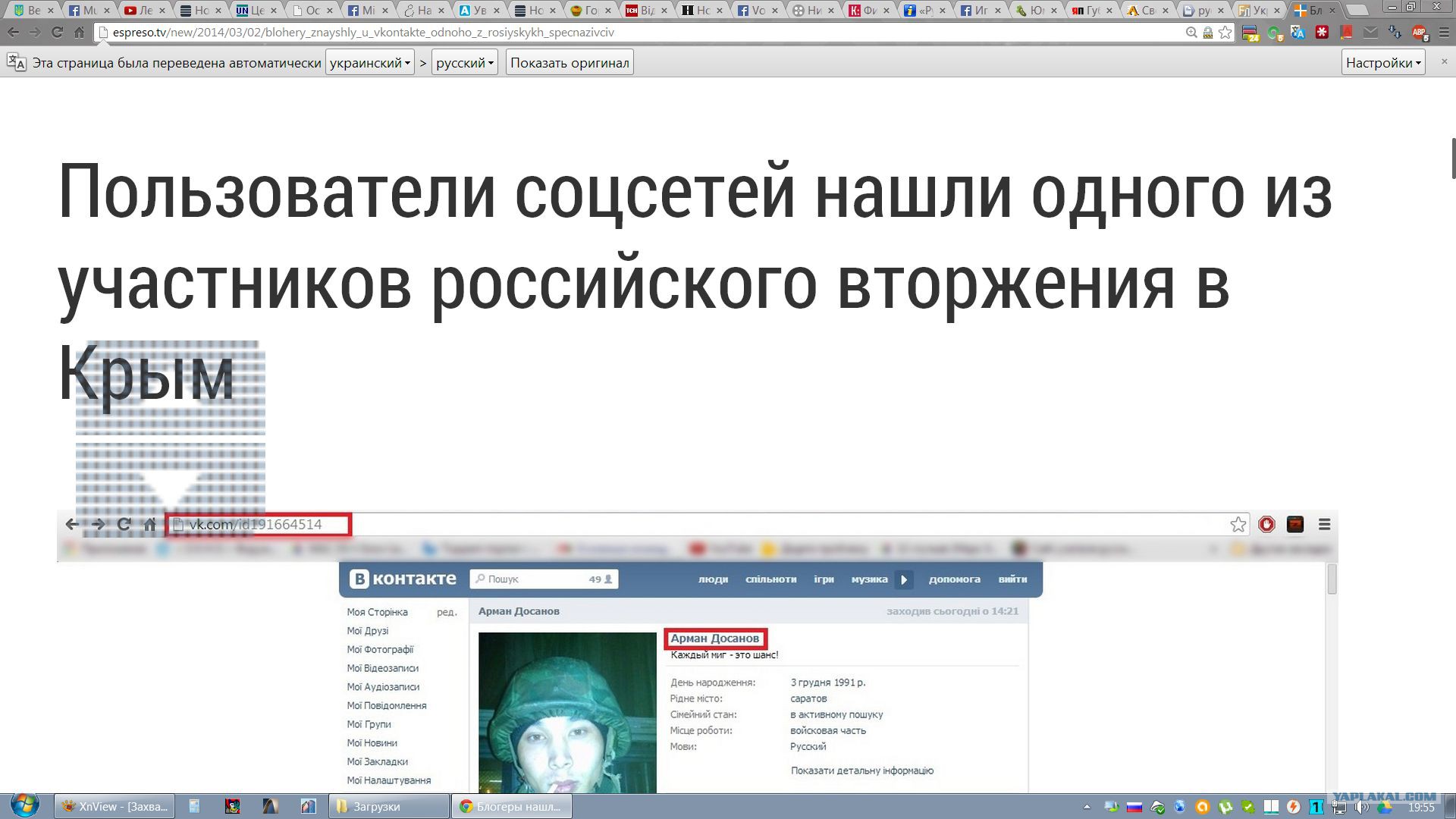Switch to the first tab with trident icon
The width and height of the screenshot is (1456, 819).
pyautogui.click(x=33, y=10)
